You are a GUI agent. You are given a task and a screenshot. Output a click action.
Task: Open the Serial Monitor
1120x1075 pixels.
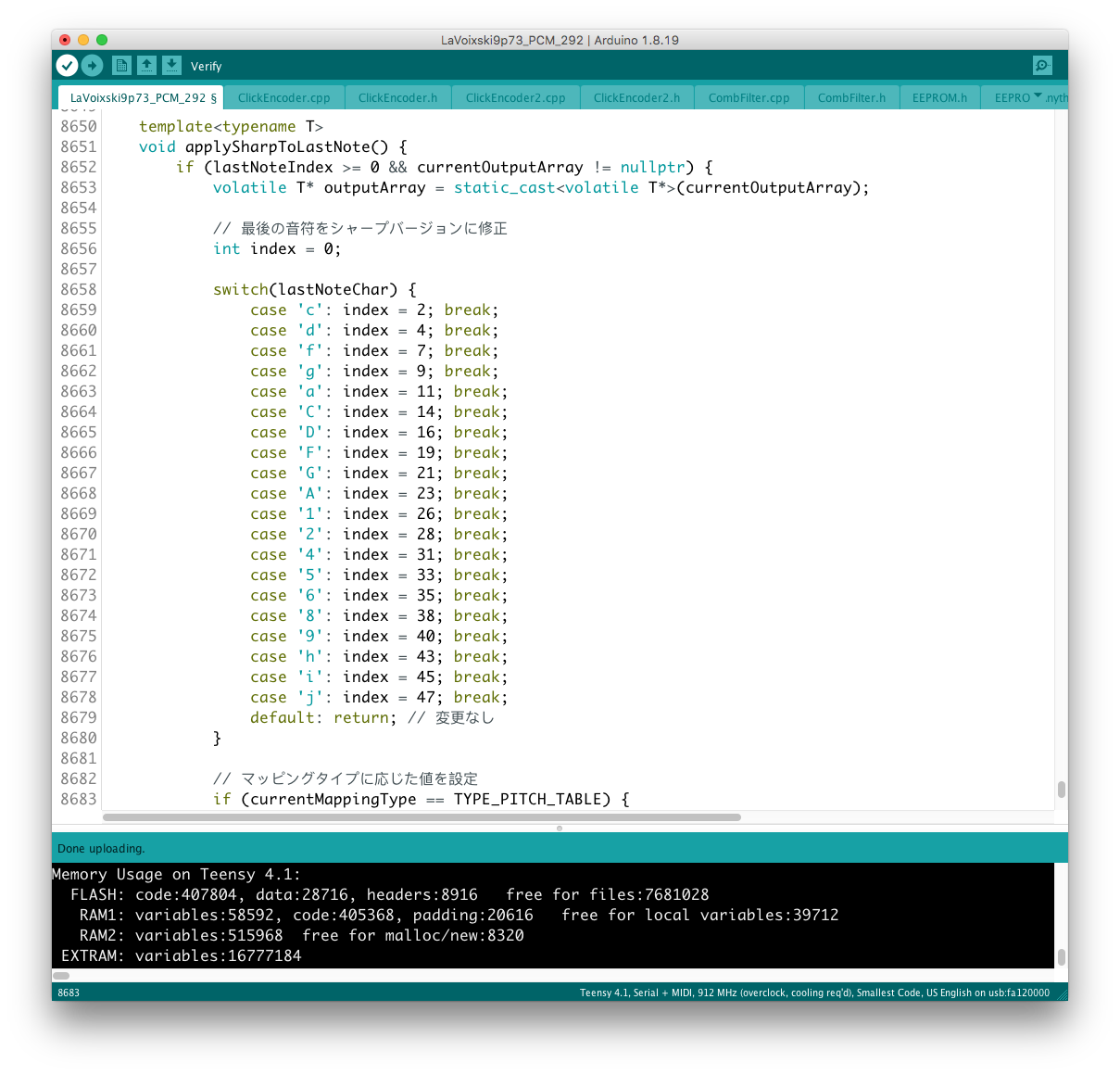click(1042, 65)
